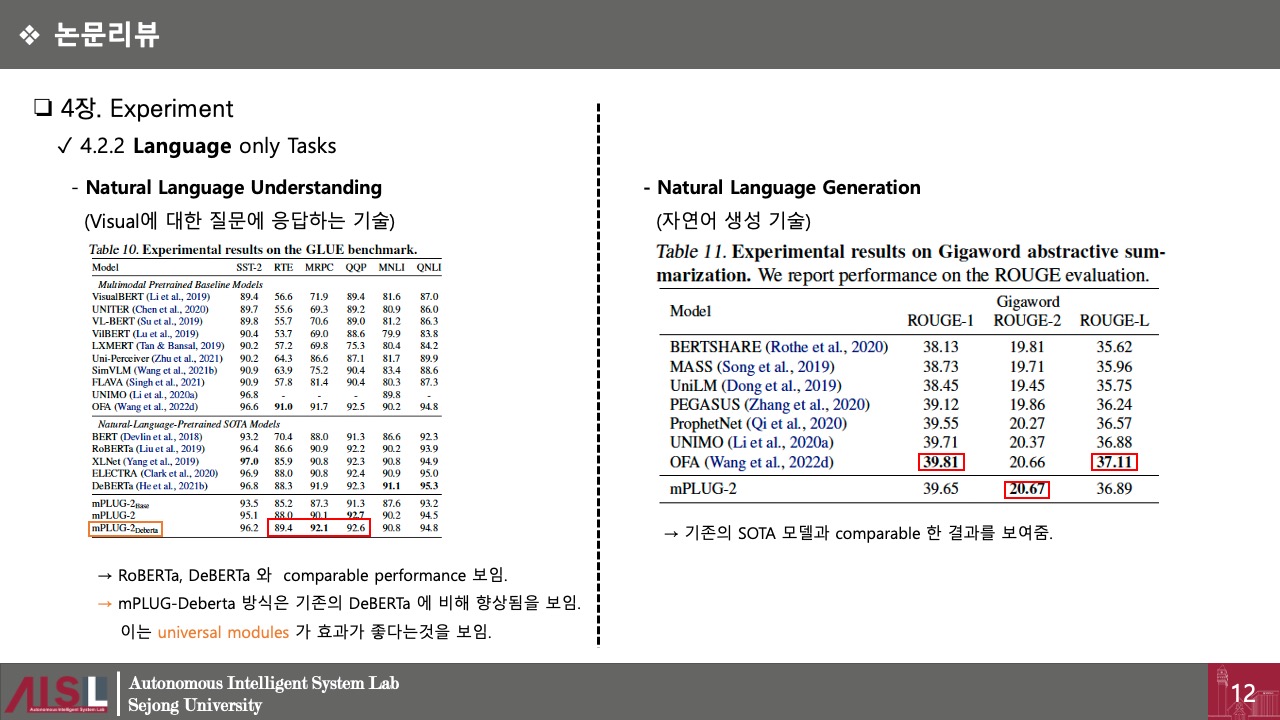
Task: Click the AISL lab logo
Action: (x=57, y=692)
